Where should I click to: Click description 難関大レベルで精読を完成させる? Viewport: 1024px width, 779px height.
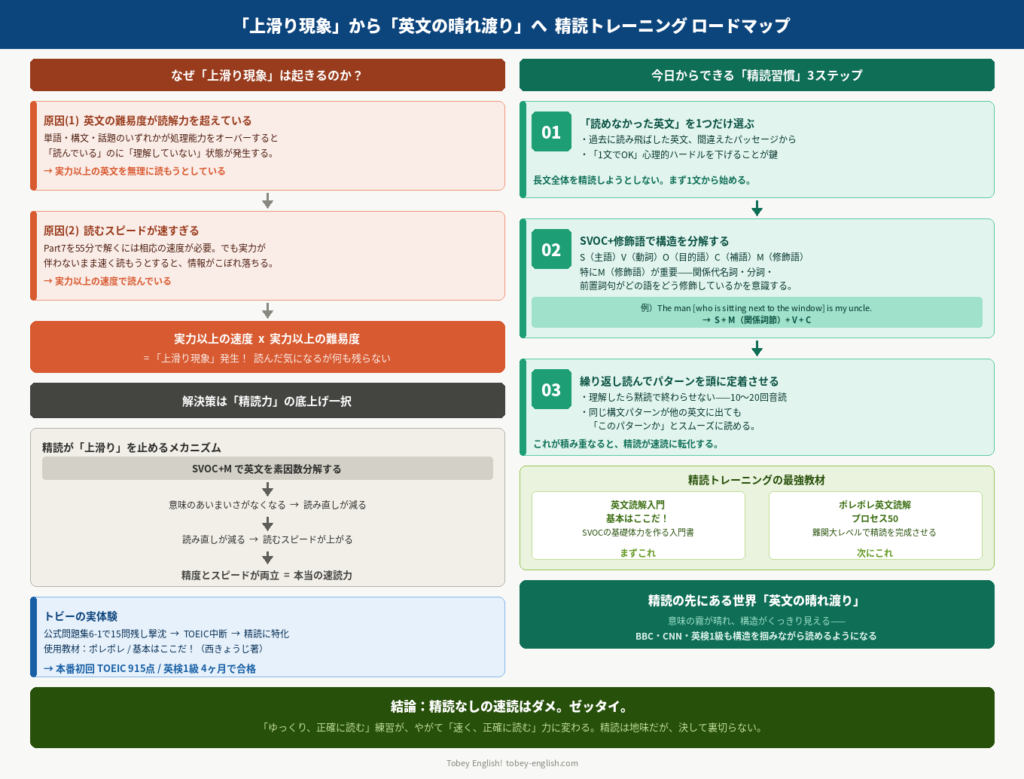(x=874, y=532)
